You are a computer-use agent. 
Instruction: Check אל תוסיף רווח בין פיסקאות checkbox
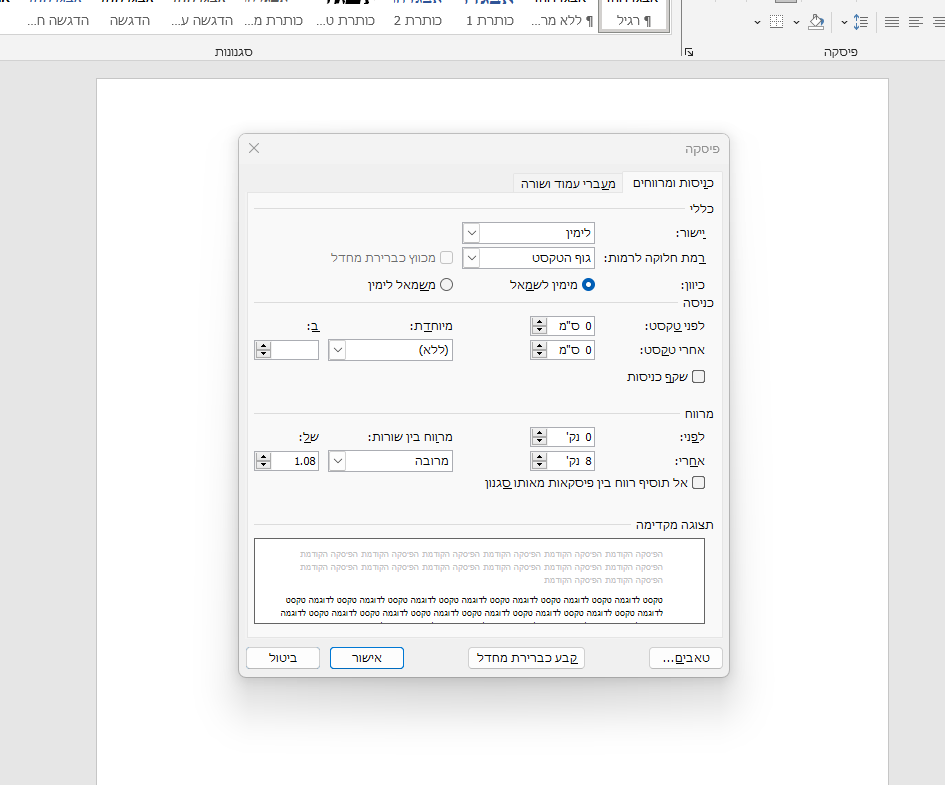pyautogui.click(x=699, y=483)
